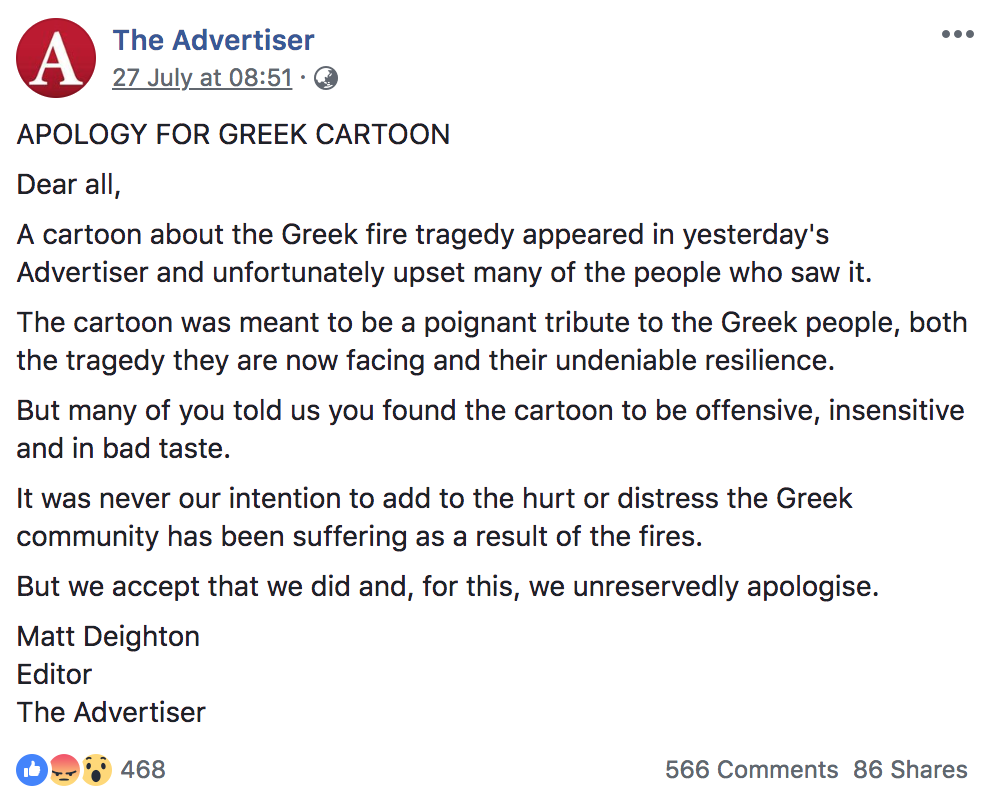Click the APOLOGY FOR GREEK CARTOON heading
This screenshot has height=806, width=992.
tap(233, 134)
